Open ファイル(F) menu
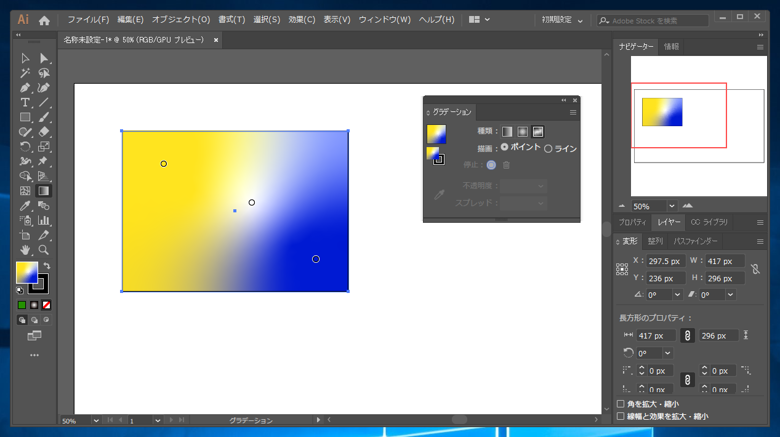 [88, 19]
